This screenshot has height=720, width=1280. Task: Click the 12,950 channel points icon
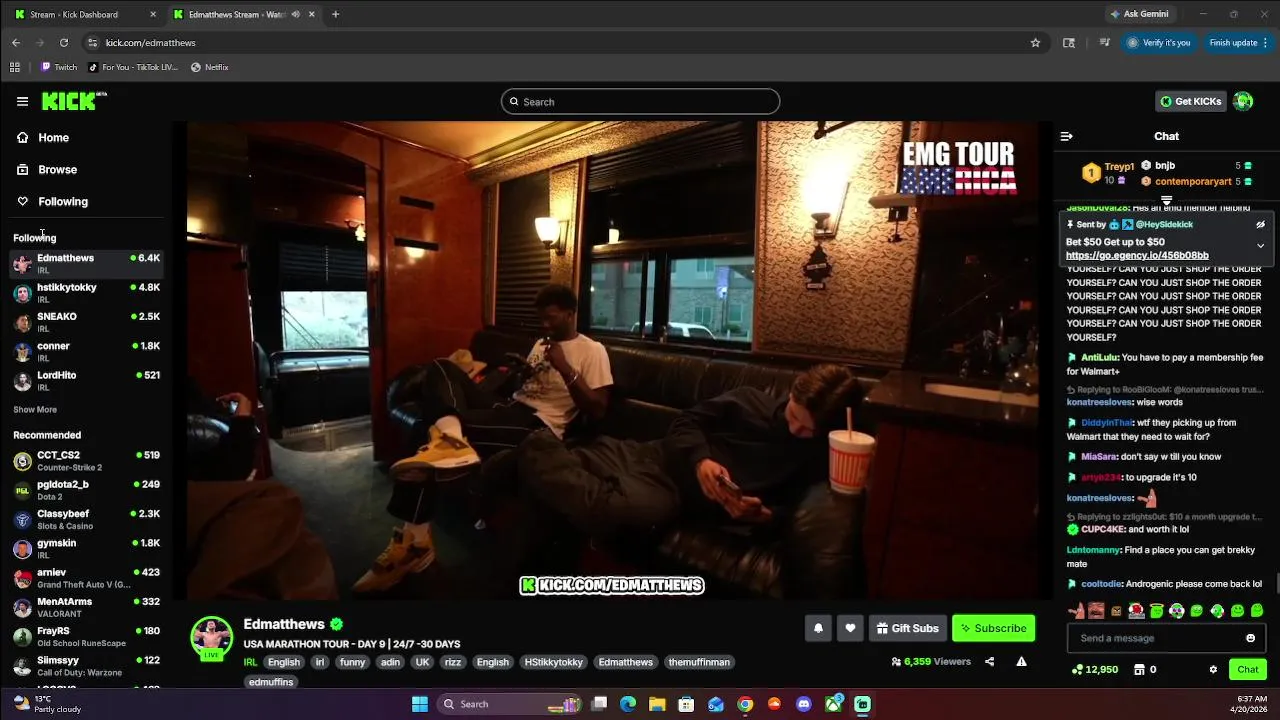click(1094, 670)
